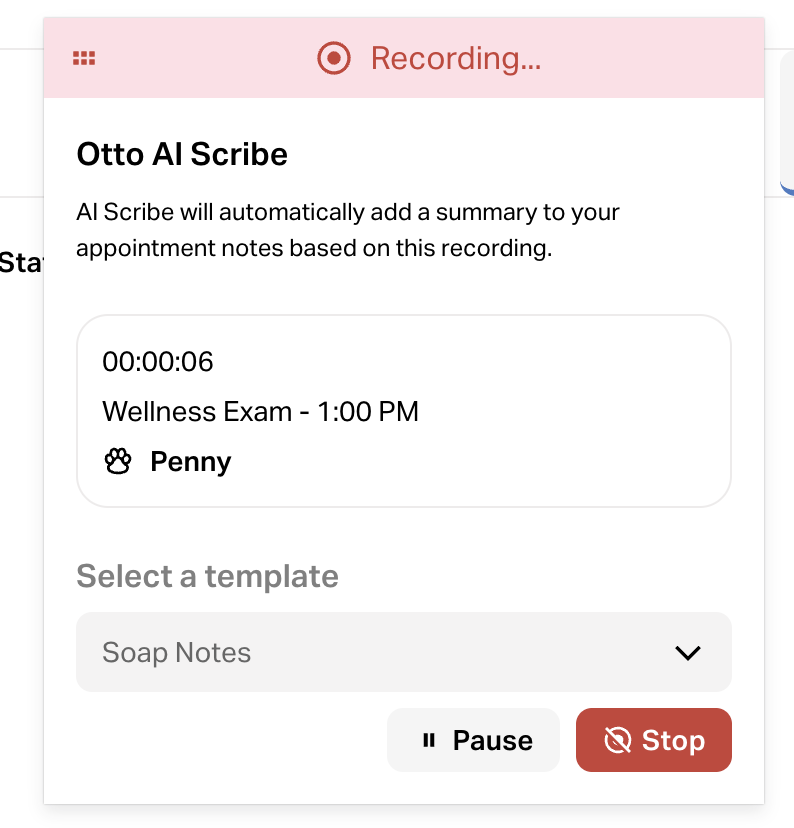
Task: Click the paw print icon
Action: 118,462
